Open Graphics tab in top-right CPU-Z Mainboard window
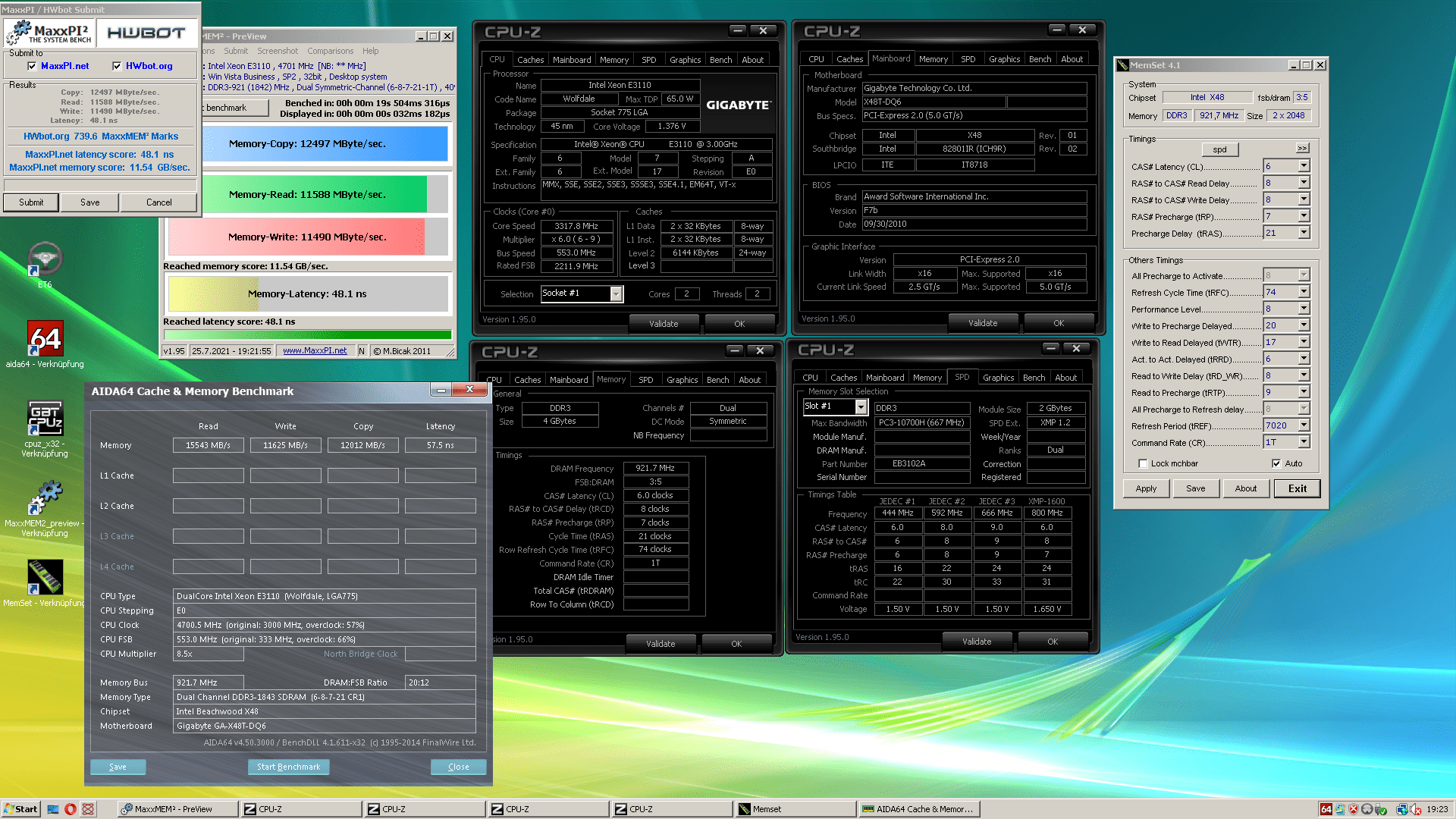Screen dimensions: 1456x819 point(1004,59)
